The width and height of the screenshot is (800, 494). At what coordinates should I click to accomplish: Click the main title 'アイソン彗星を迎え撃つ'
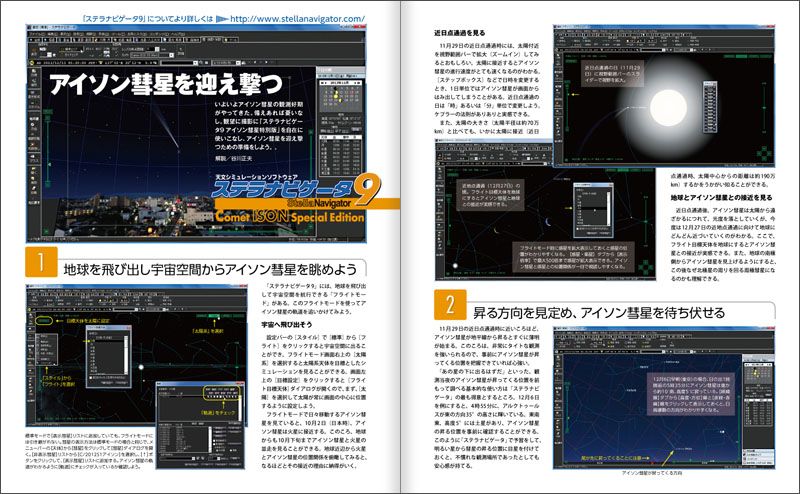[166, 84]
